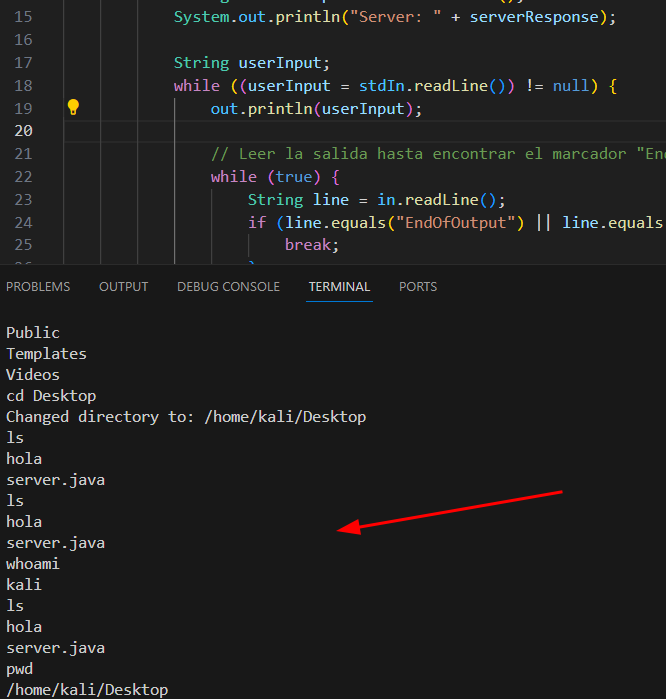Click 'out.println(userInput);' on line 19

tap(316, 109)
